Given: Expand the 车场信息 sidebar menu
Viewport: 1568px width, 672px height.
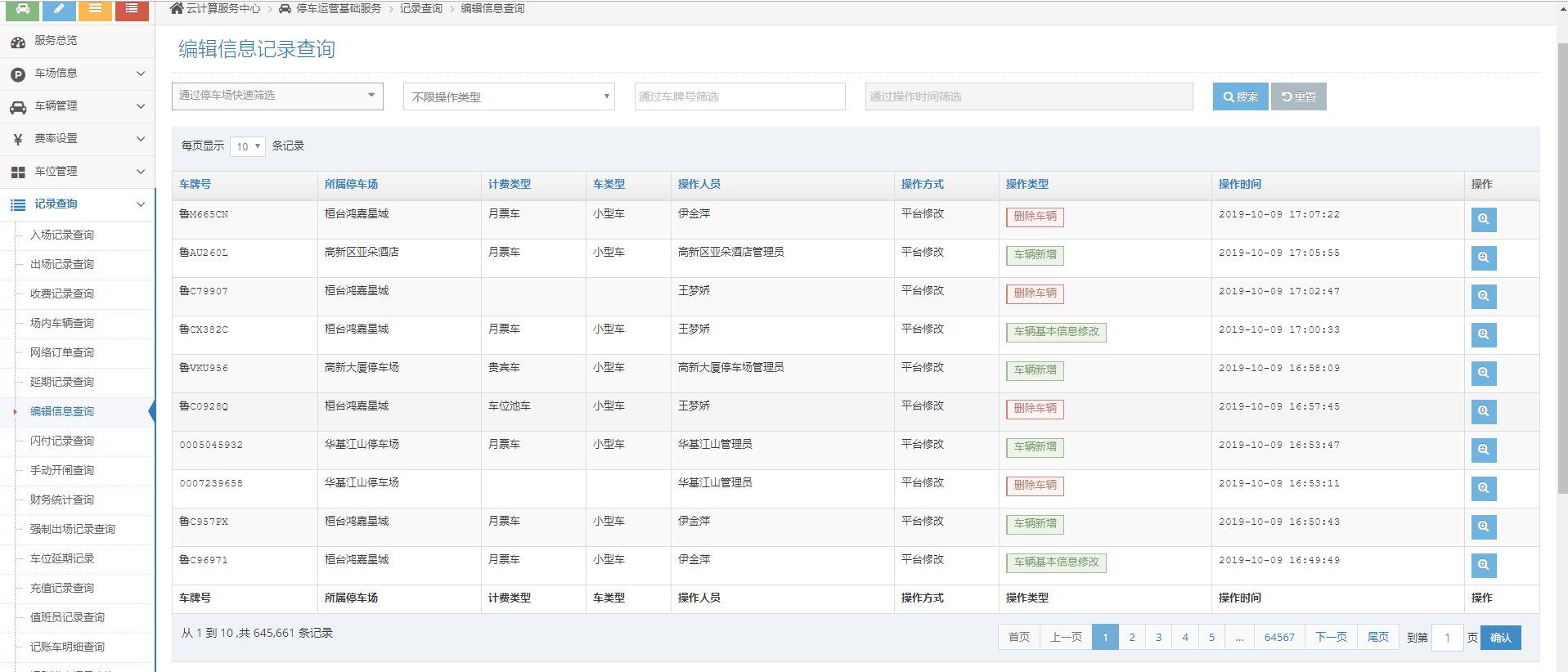Looking at the screenshot, I should tap(78, 74).
